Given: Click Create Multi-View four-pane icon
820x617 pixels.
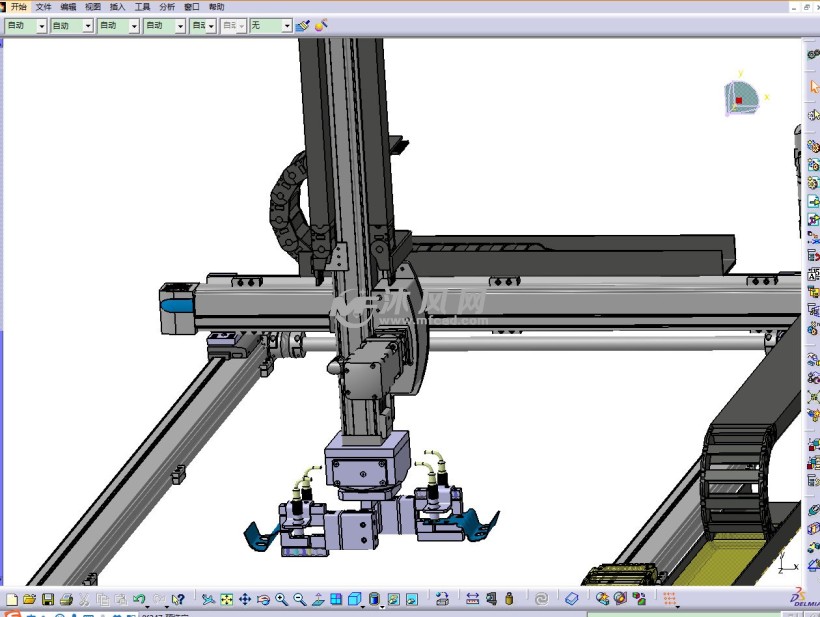Looking at the screenshot, I should pos(336,599).
